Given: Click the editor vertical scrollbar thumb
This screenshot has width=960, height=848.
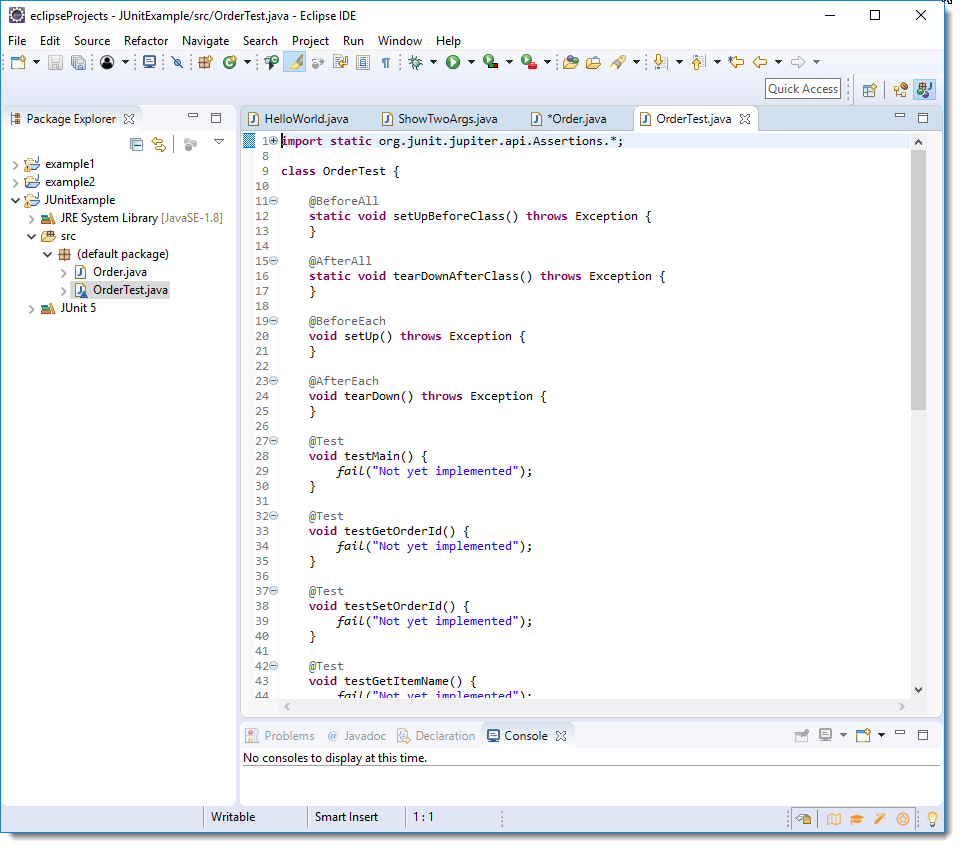Looking at the screenshot, I should [x=918, y=280].
